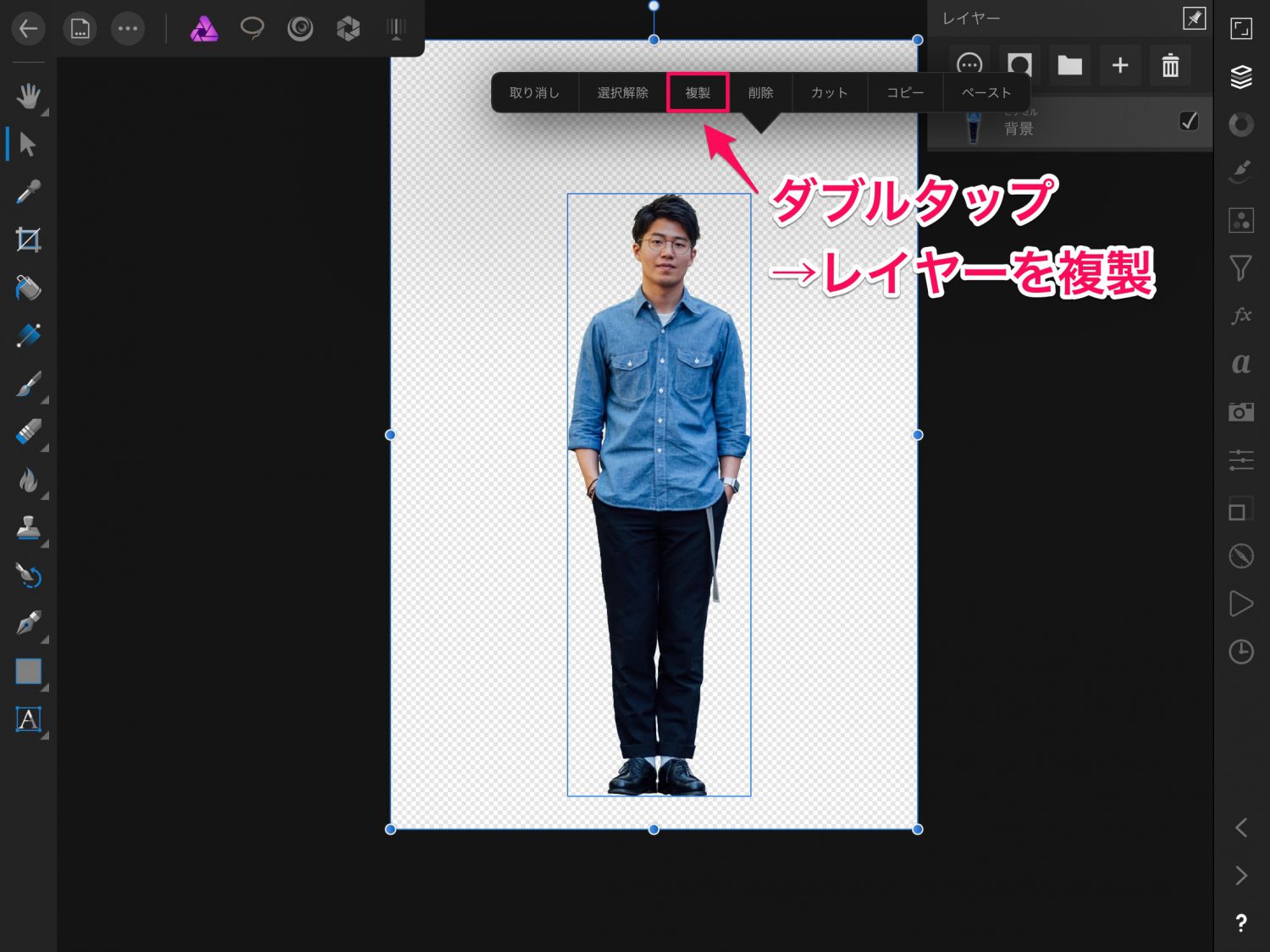Select the Paint Brush tool
Viewport: 1270px width, 952px height.
pyautogui.click(x=28, y=385)
